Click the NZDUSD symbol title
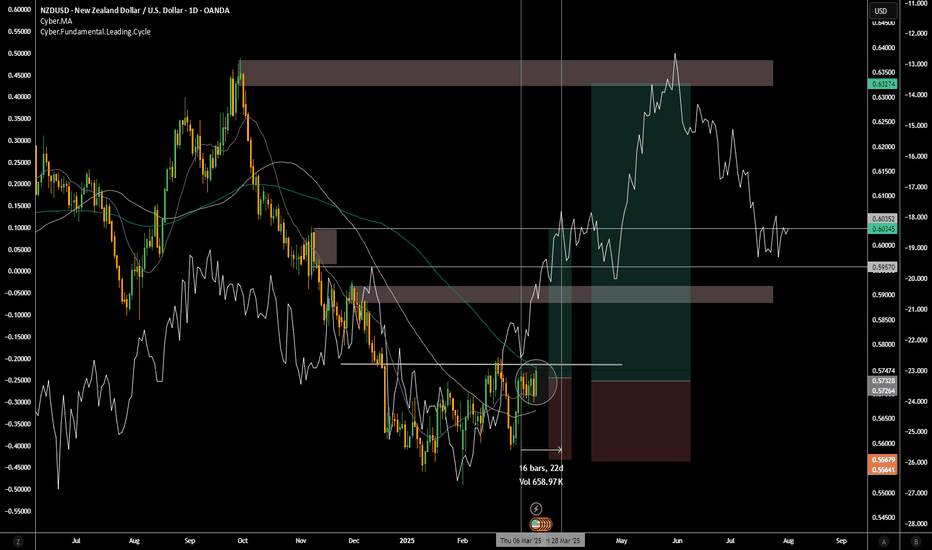The image size is (932, 550). point(135,10)
